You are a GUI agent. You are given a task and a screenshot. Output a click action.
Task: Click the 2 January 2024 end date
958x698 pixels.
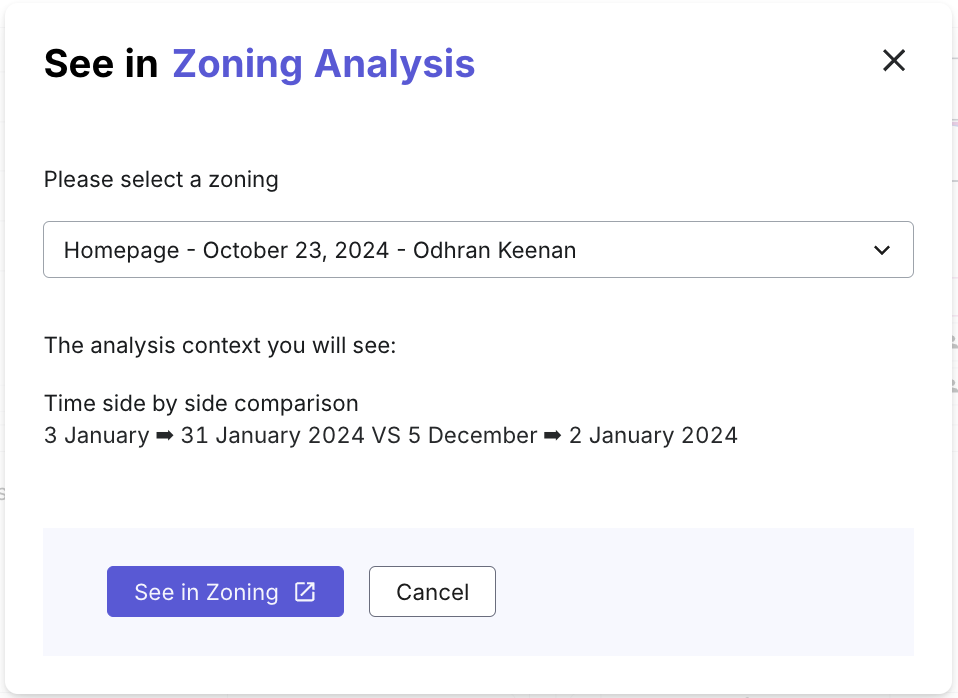(x=653, y=435)
